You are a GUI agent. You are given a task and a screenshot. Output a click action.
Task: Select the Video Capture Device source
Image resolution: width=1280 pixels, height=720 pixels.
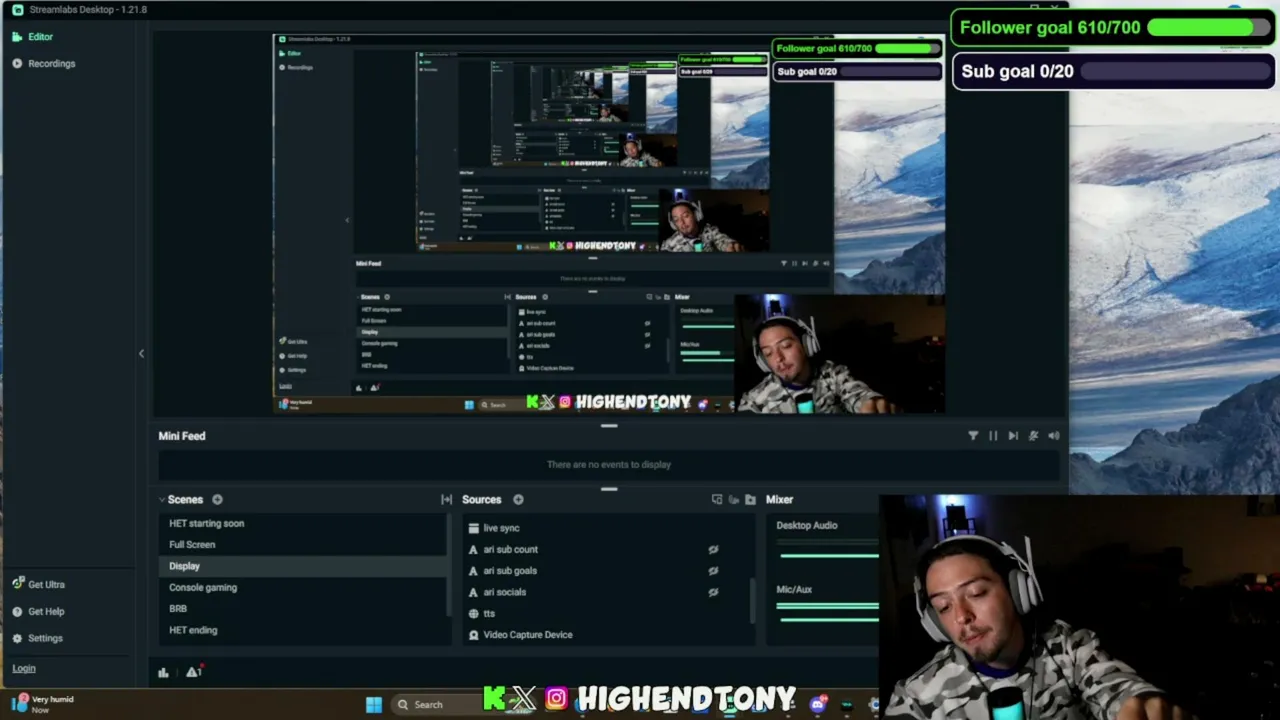click(605, 635)
